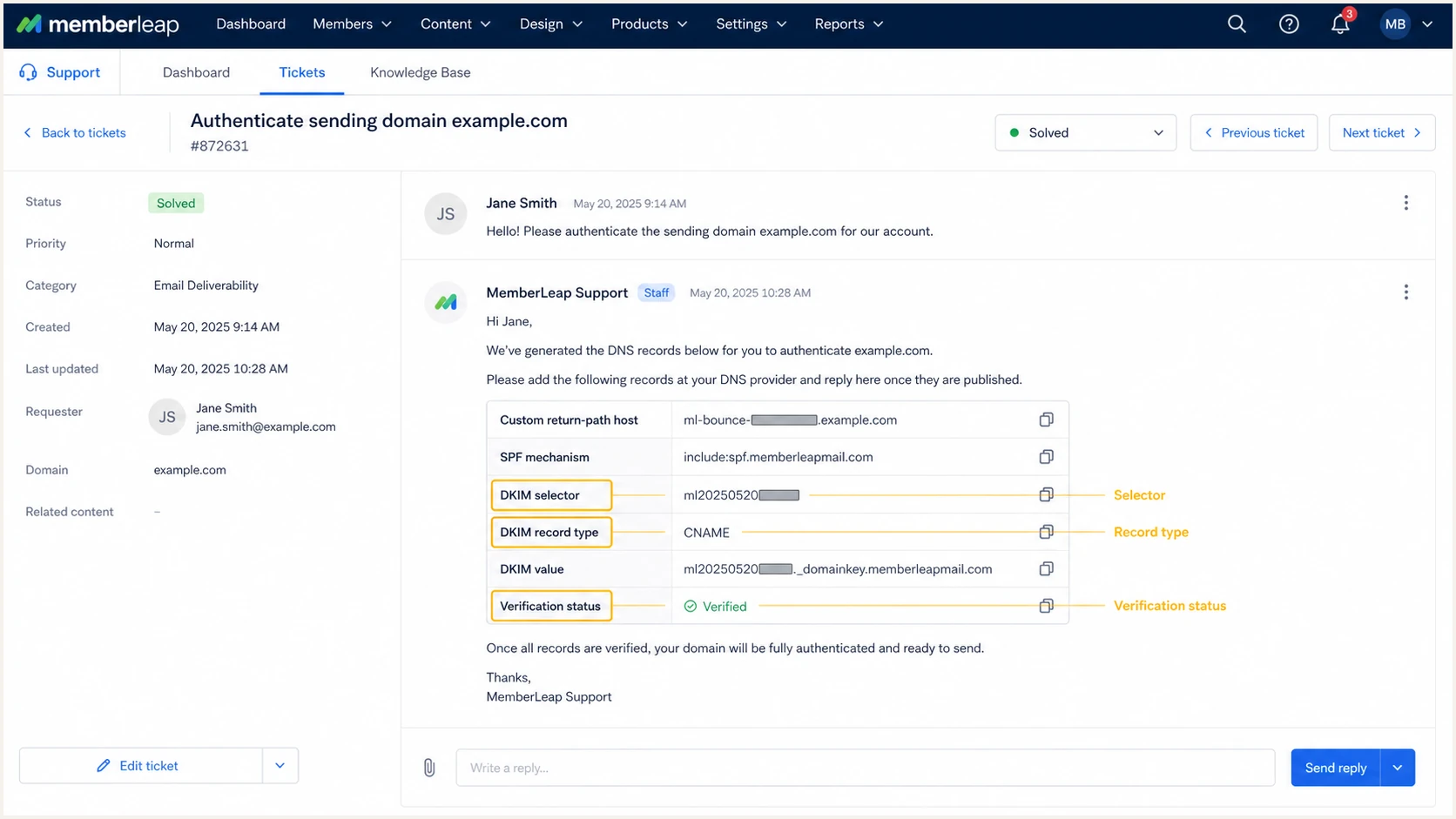Image resolution: width=1456 pixels, height=819 pixels.
Task: Click the example.com Domain value
Action: pyautogui.click(x=190, y=470)
